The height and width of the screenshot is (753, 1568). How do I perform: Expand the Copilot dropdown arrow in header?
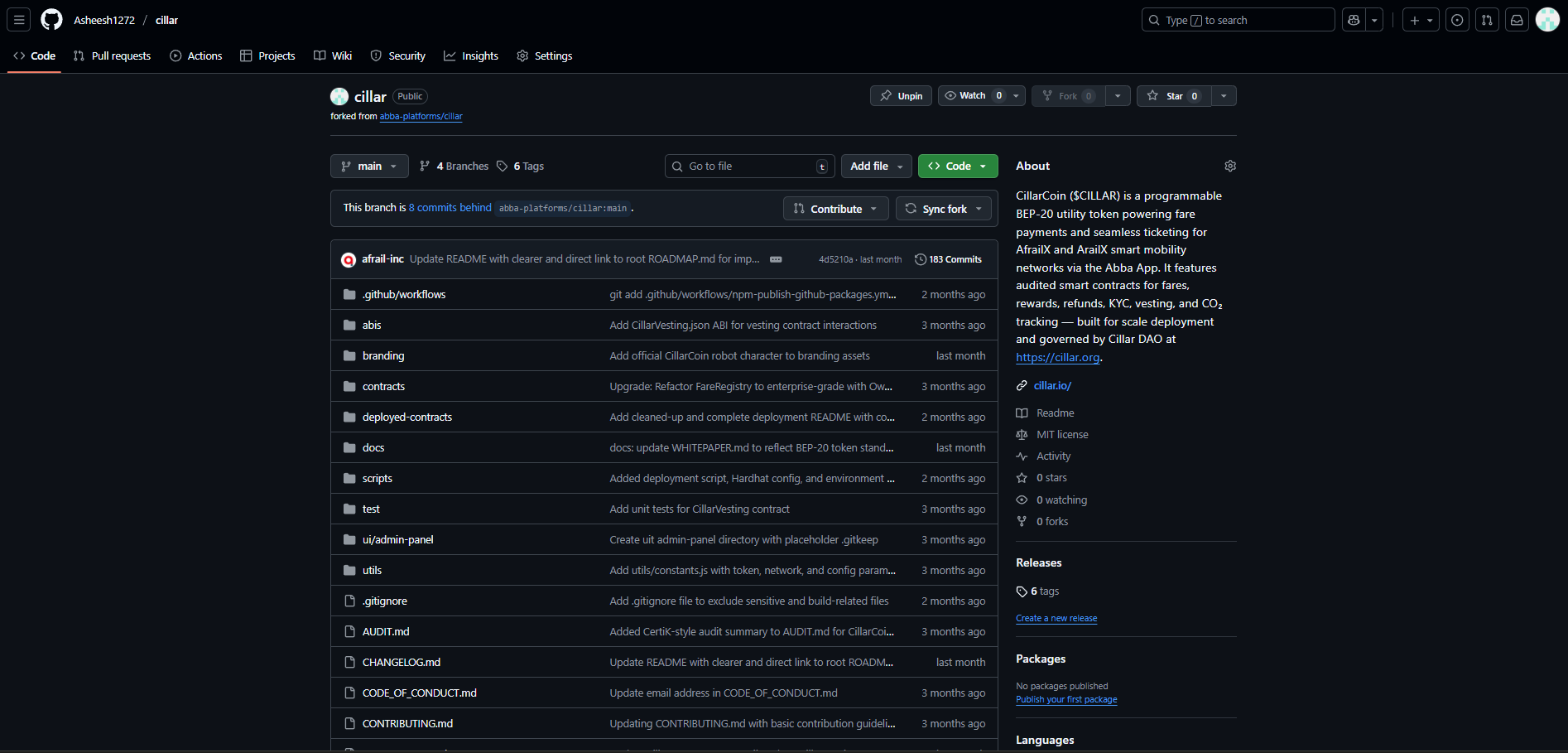tap(1374, 20)
